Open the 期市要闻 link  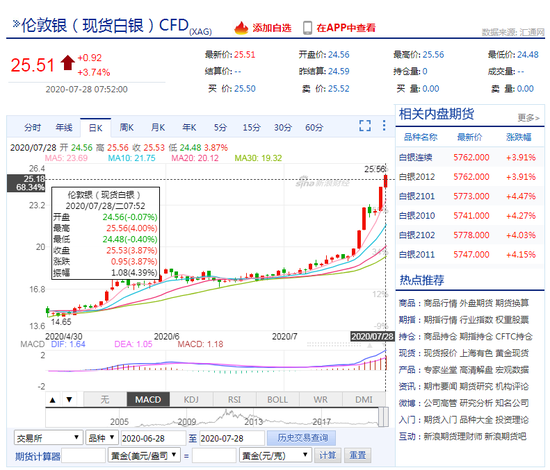tap(440, 386)
